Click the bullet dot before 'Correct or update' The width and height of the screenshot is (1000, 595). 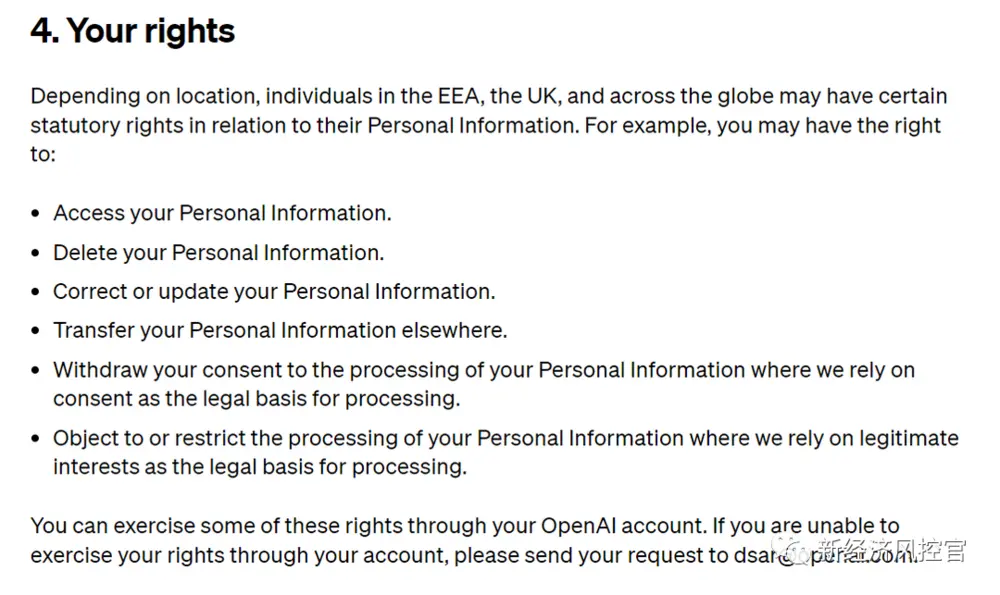pos(37,293)
